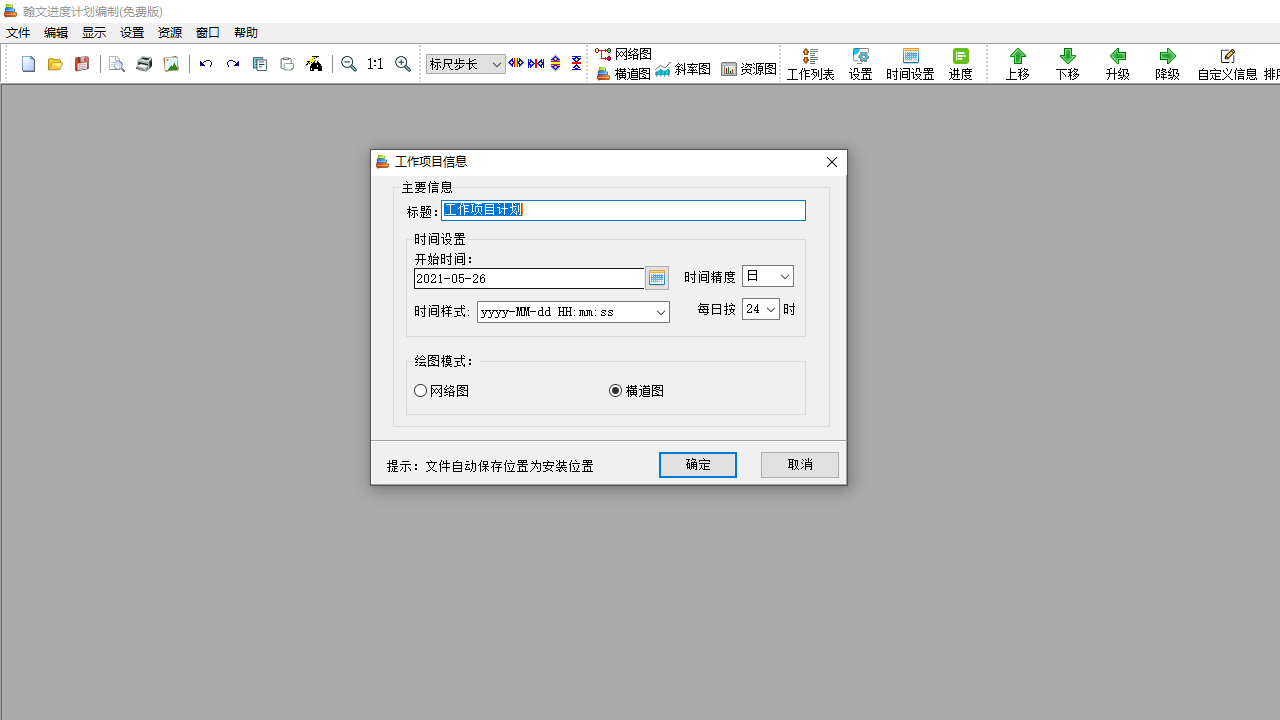Open the 横道图 view

coord(623,73)
